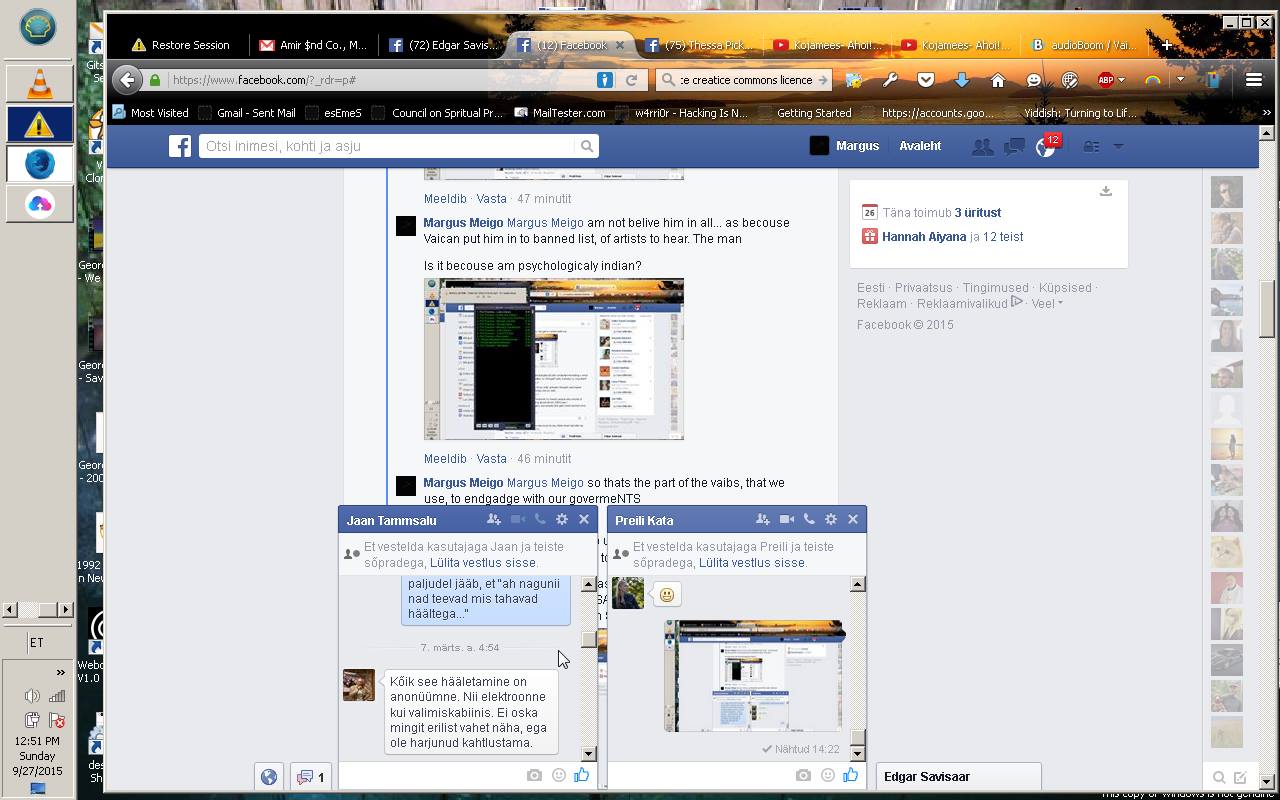Open the AdBlock Plus dropdown arrow
This screenshot has width=1280, height=800.
(1122, 80)
